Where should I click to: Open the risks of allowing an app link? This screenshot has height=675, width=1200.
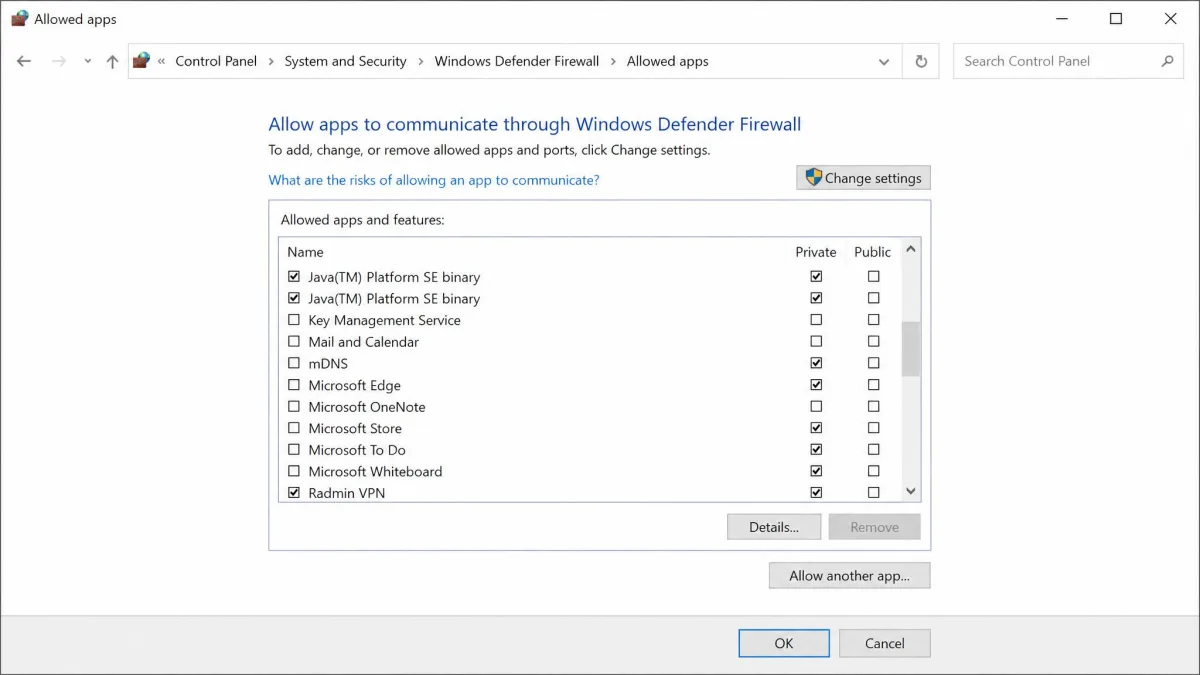click(x=434, y=180)
